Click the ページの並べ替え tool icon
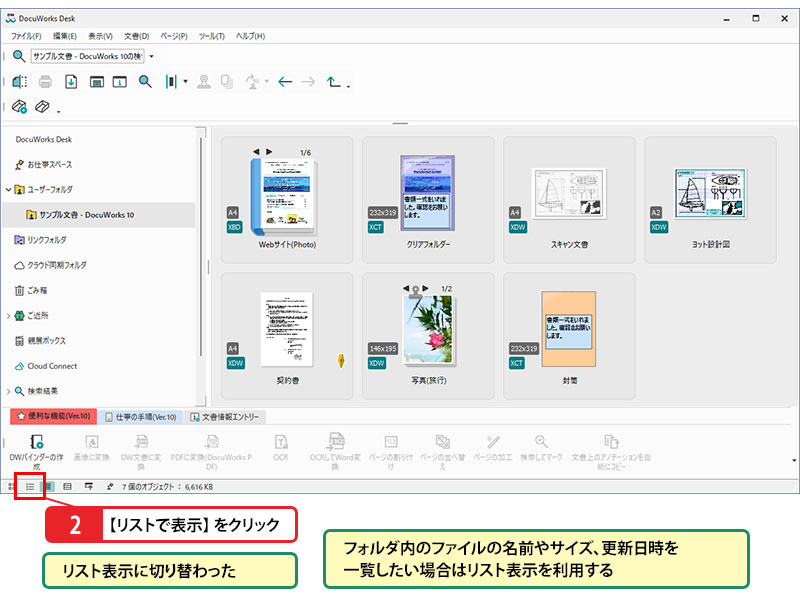The image size is (800, 600). coord(442,452)
